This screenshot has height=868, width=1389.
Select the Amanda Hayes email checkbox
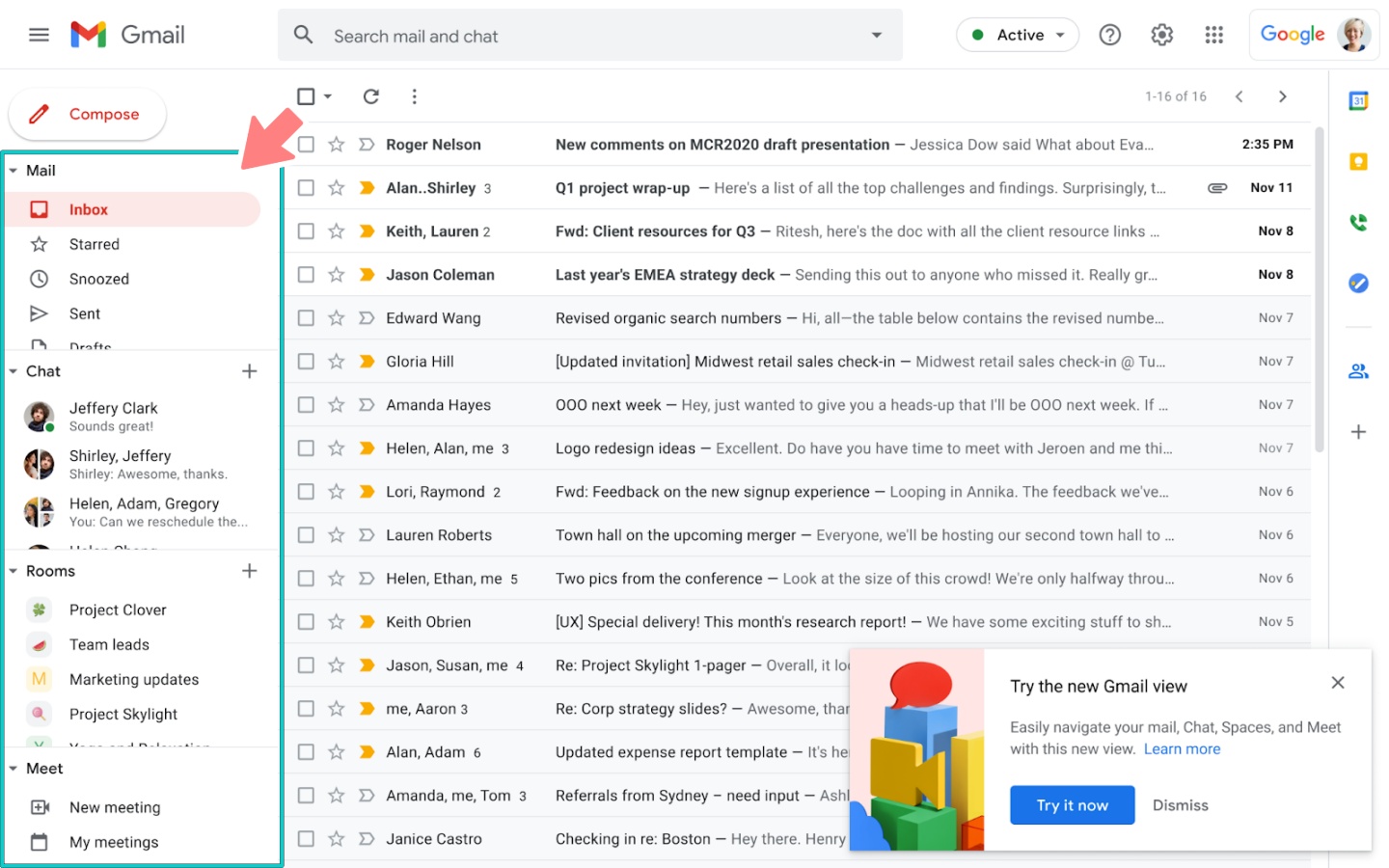tap(306, 405)
